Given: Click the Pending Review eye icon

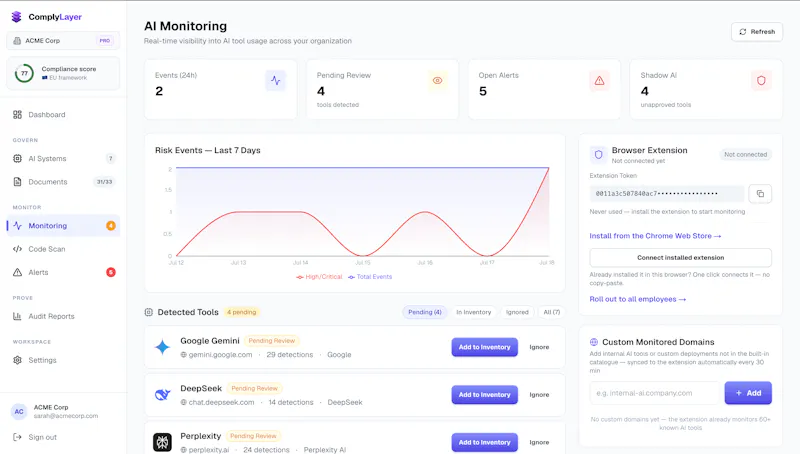Looking at the screenshot, I should (x=437, y=81).
